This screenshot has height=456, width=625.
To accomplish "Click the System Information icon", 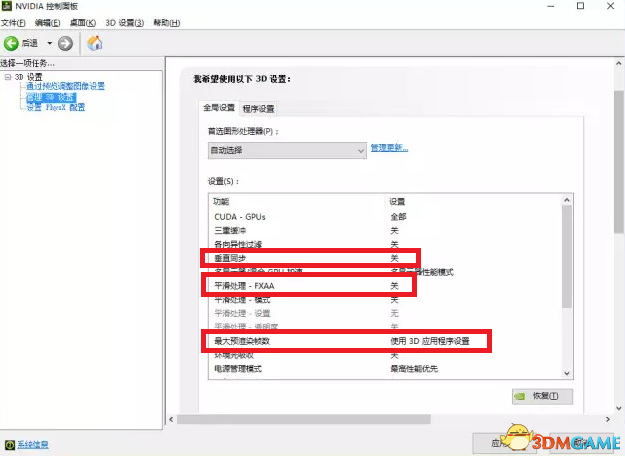I will pyautogui.click(x=10, y=445).
